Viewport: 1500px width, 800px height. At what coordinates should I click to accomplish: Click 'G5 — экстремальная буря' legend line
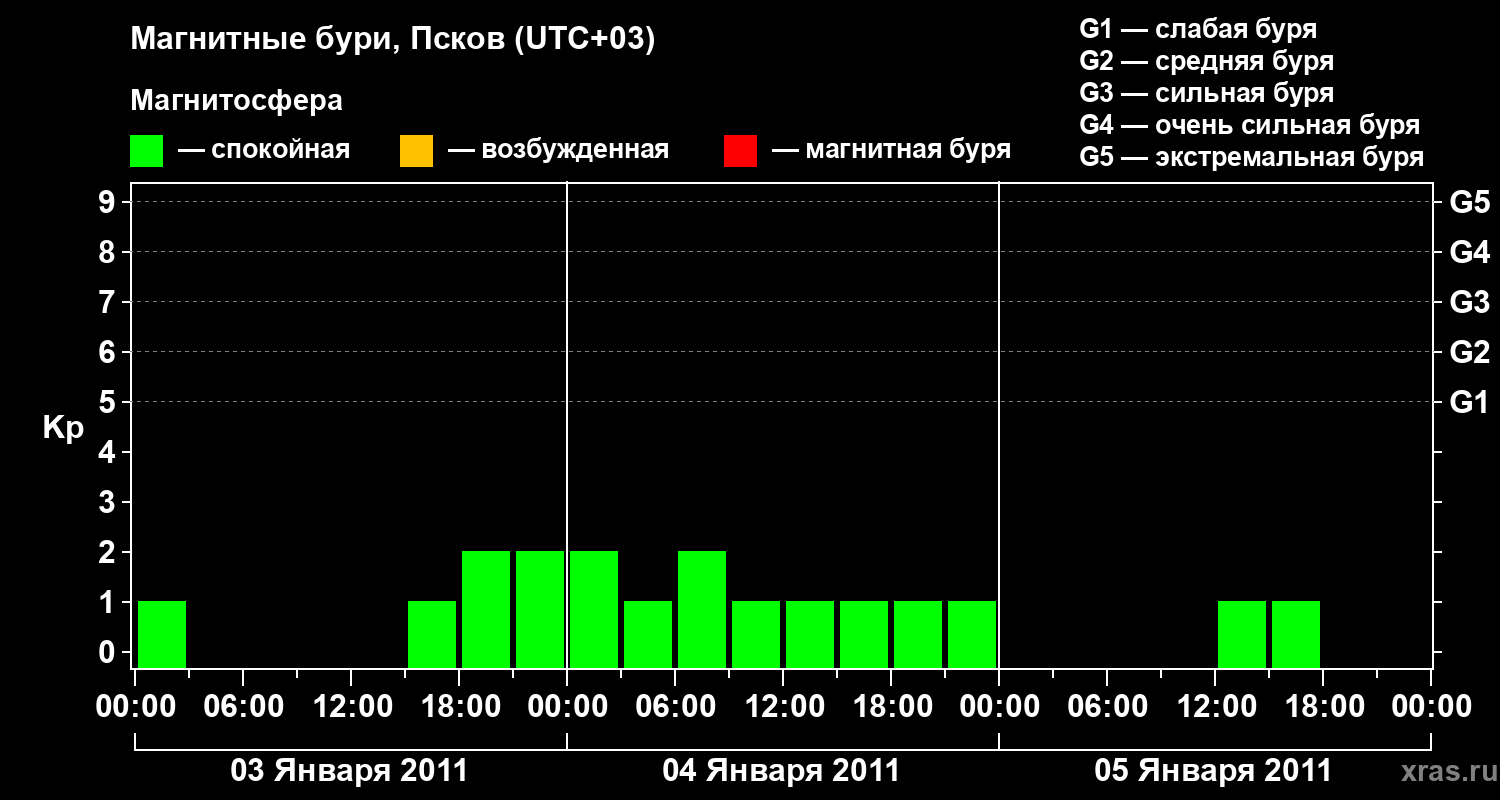[1252, 158]
